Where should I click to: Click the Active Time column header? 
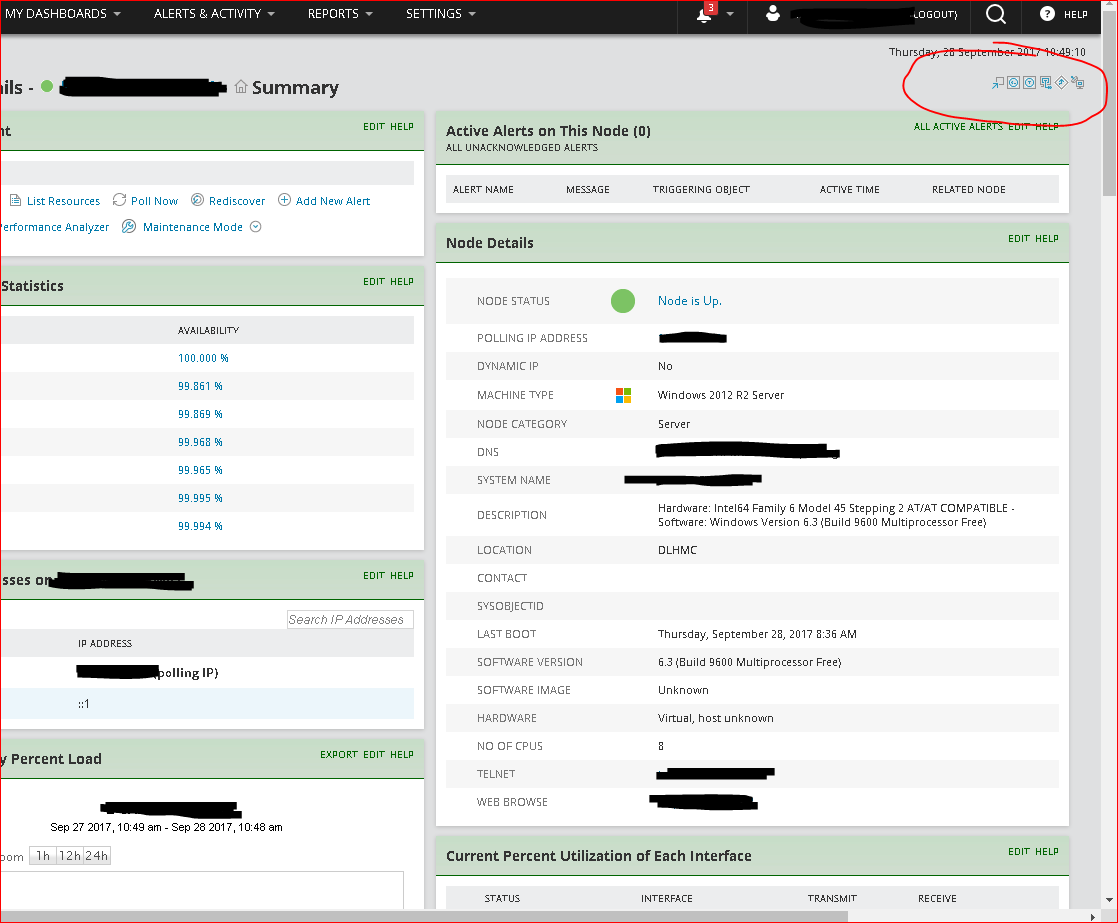[x=849, y=189]
